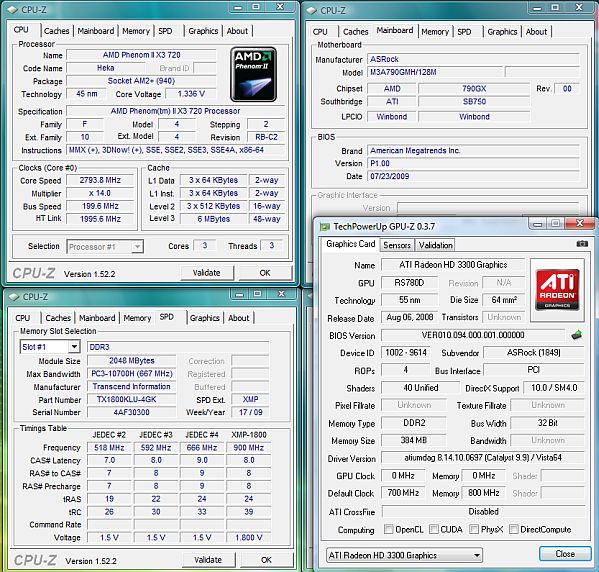Click the GPU Name field
The image size is (599, 572).
(453, 265)
